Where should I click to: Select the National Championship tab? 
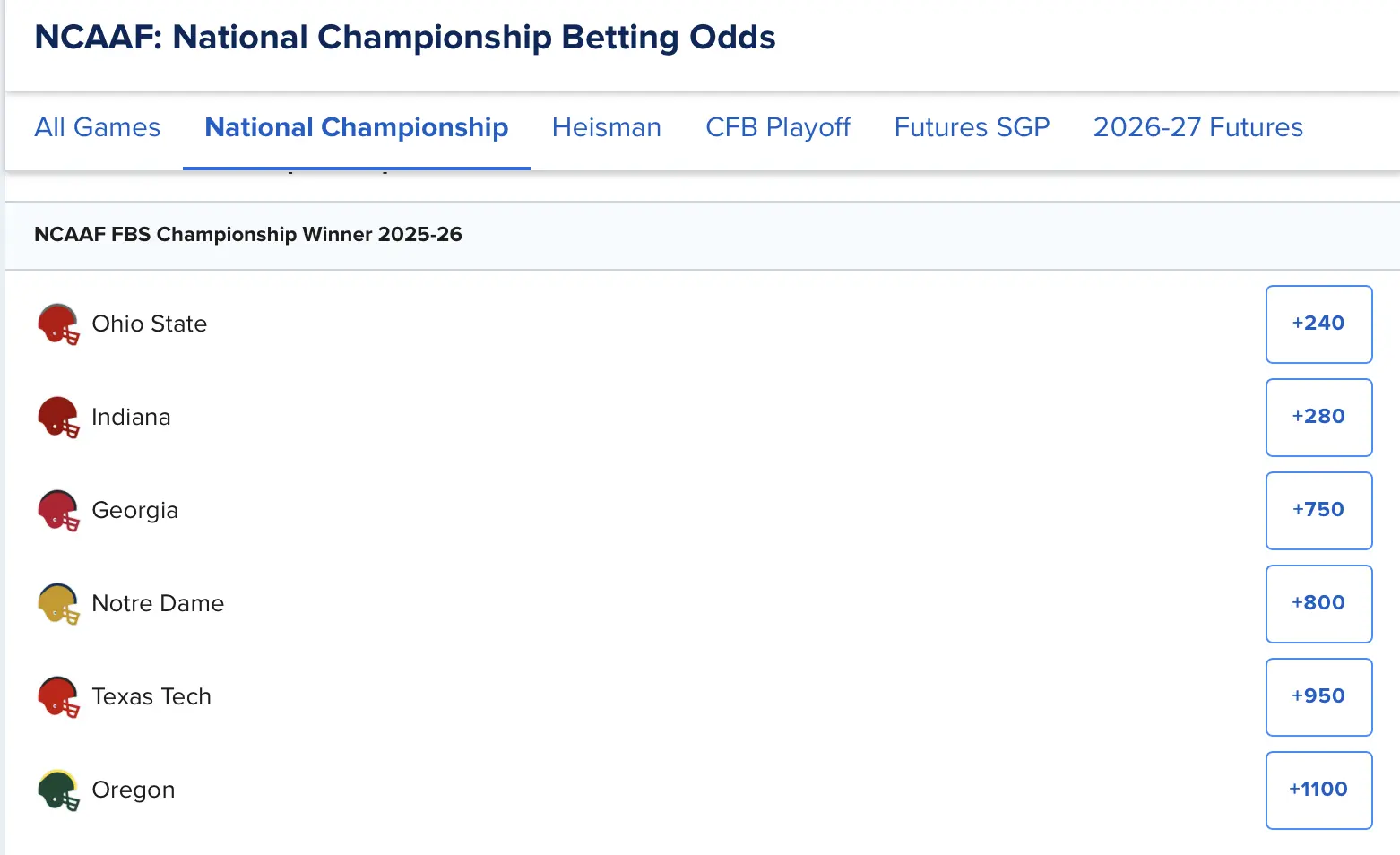[x=357, y=127]
